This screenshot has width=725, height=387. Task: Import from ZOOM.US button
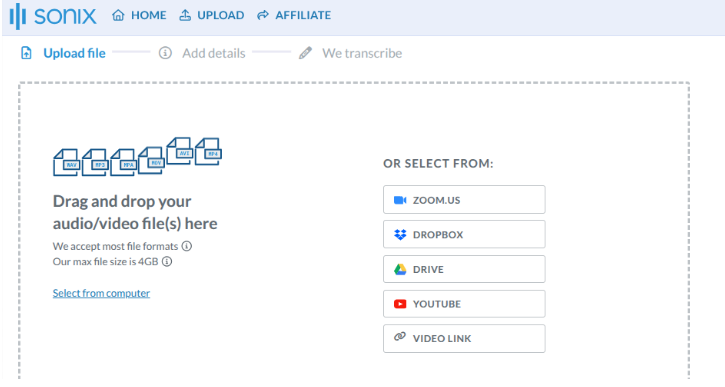coord(464,200)
